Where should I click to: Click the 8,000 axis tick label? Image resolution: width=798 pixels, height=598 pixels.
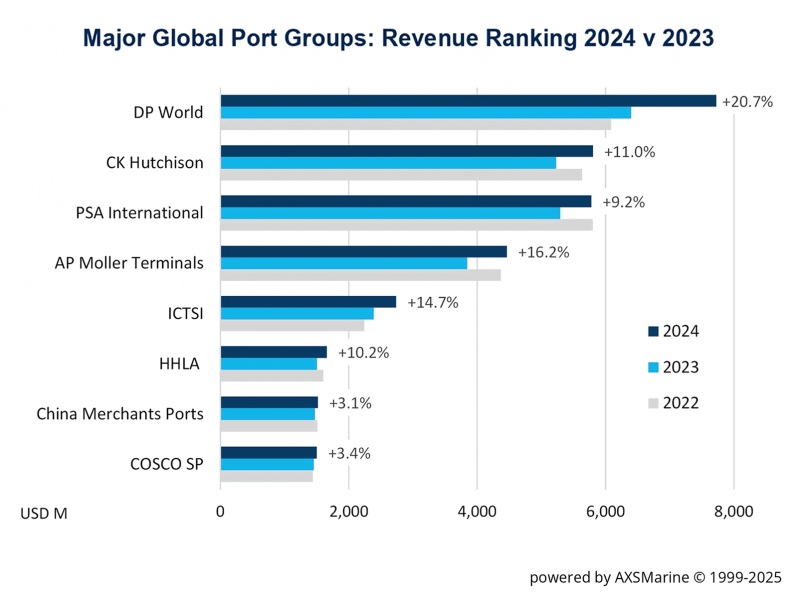coord(734,511)
